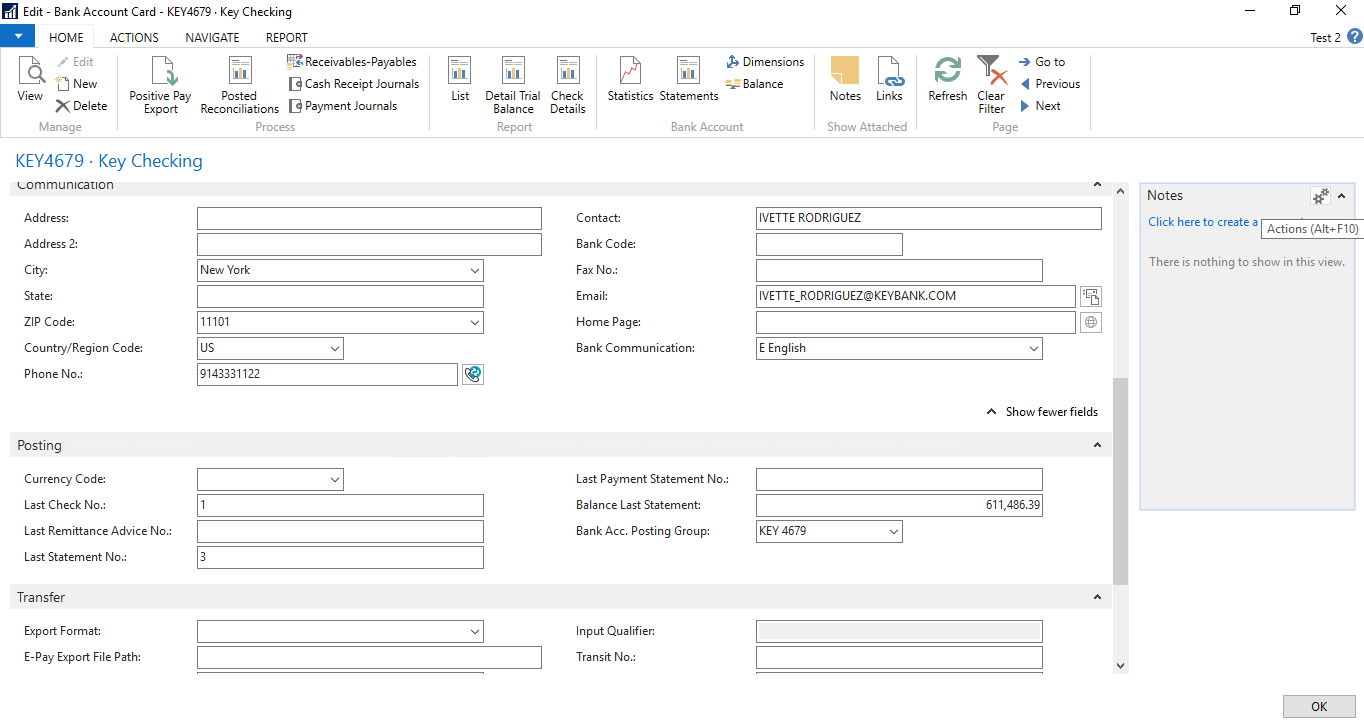Collapse the Posting section
The image size is (1364, 723).
click(x=1097, y=445)
